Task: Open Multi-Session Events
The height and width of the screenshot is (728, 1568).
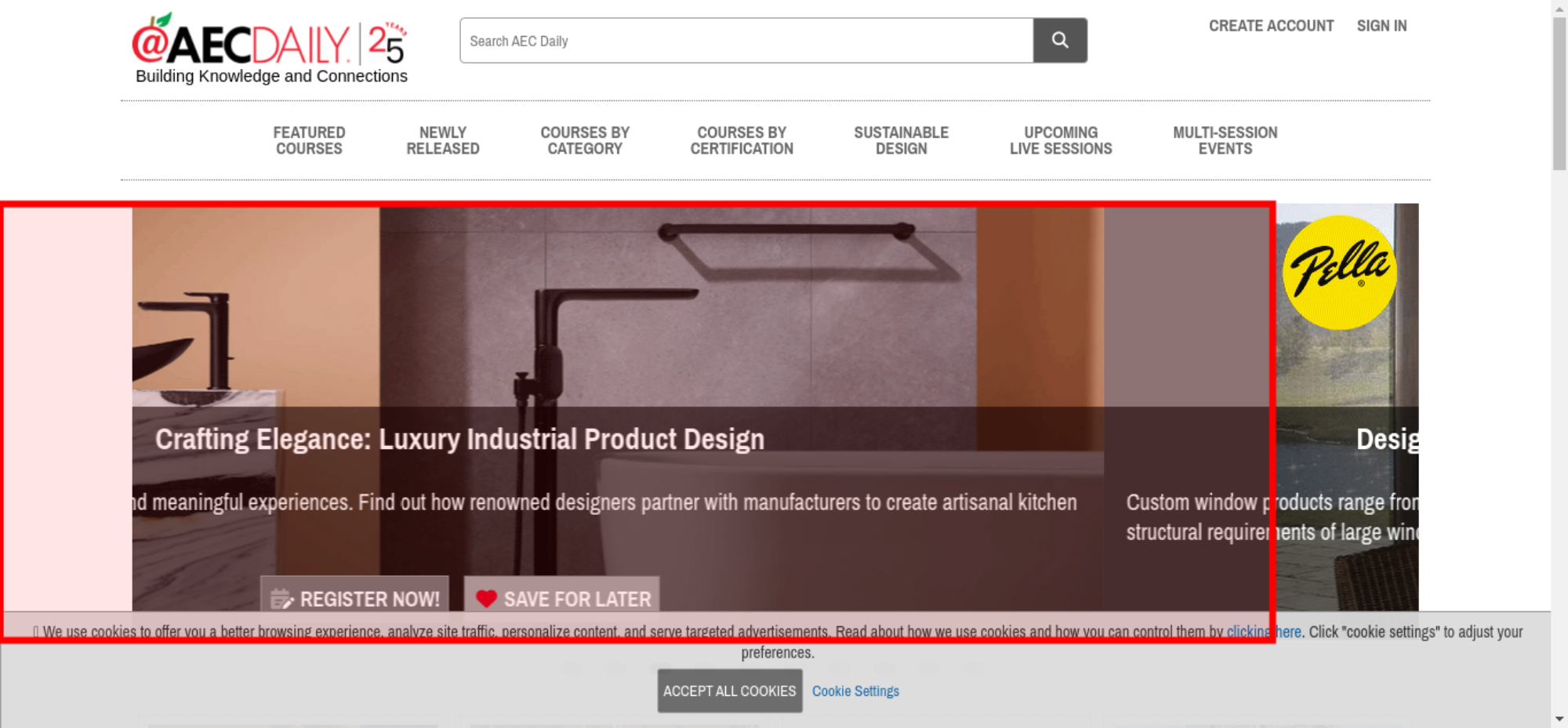Action: (x=1225, y=141)
